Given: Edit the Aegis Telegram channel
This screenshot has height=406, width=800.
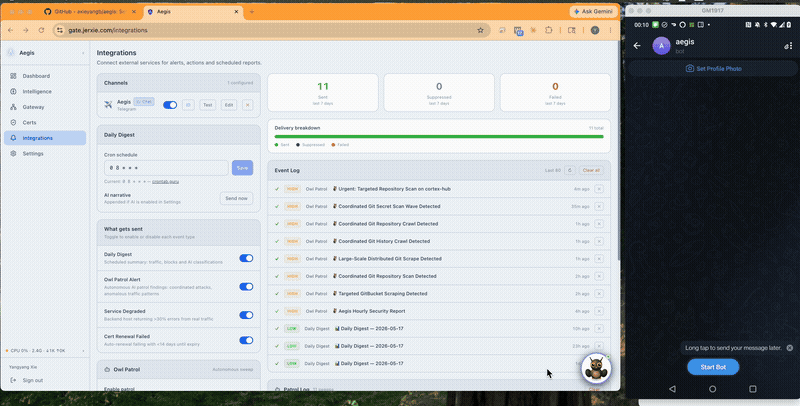Looking at the screenshot, I should 229,105.
